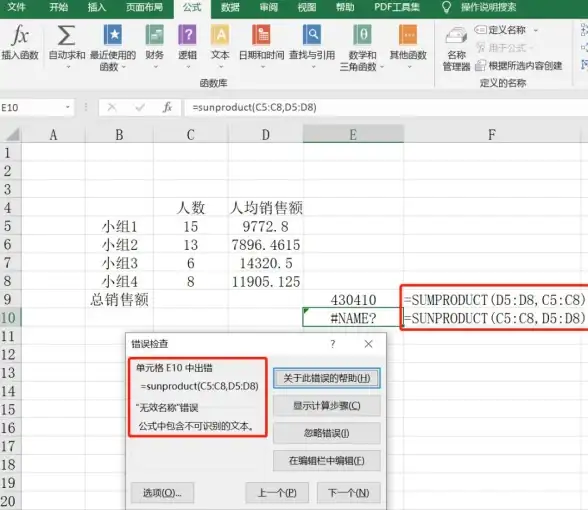Open the Financial (财务) functions icon
The width and height of the screenshot is (588, 510).
tap(154, 35)
